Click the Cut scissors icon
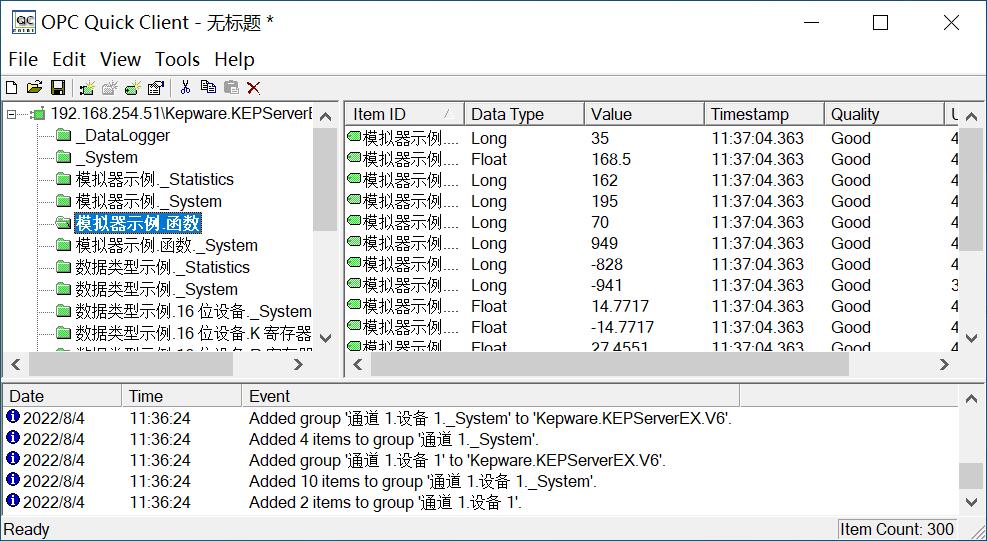Viewport: 987px width, 541px height. coord(185,88)
